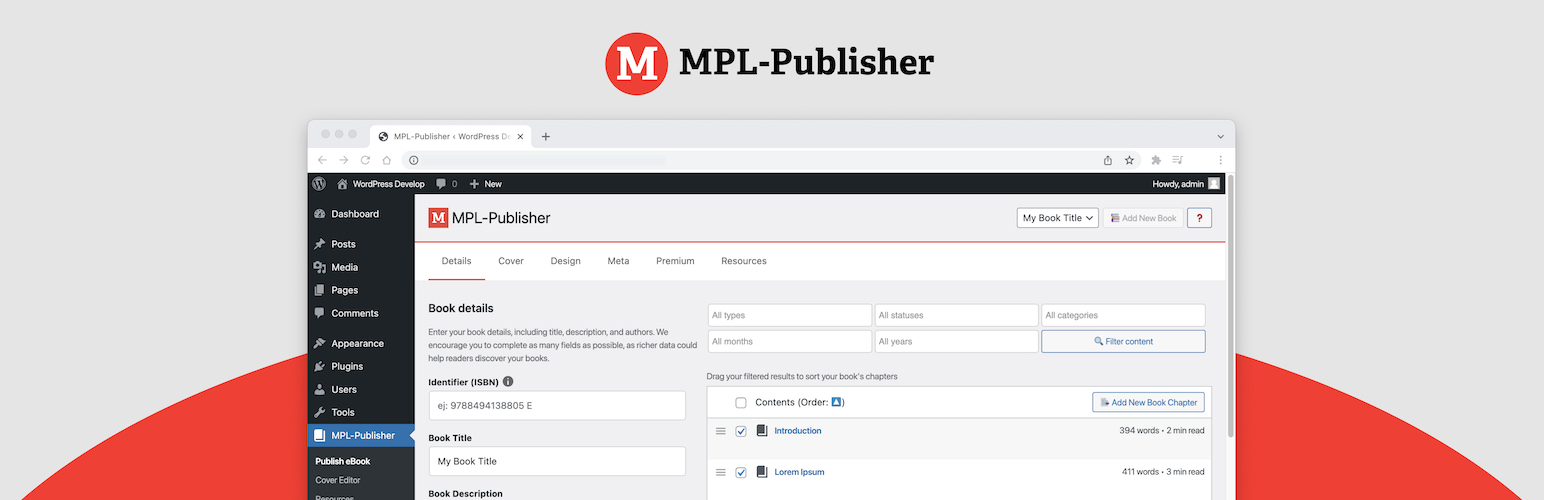The width and height of the screenshot is (1544, 500).
Task: Open the Lorem Ipsum chapter link
Action: pyautogui.click(x=799, y=472)
